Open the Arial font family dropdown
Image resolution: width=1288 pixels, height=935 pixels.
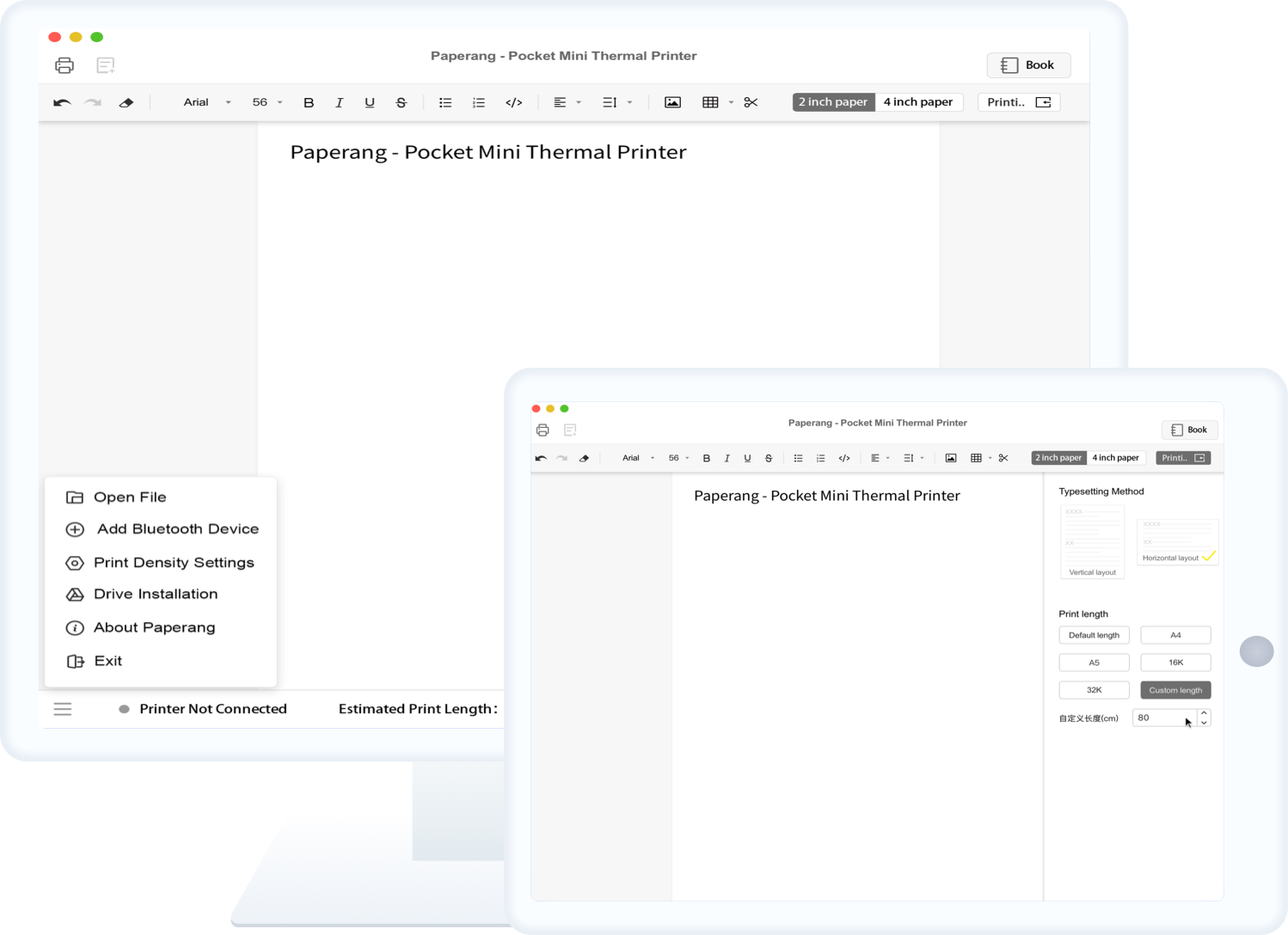205,101
